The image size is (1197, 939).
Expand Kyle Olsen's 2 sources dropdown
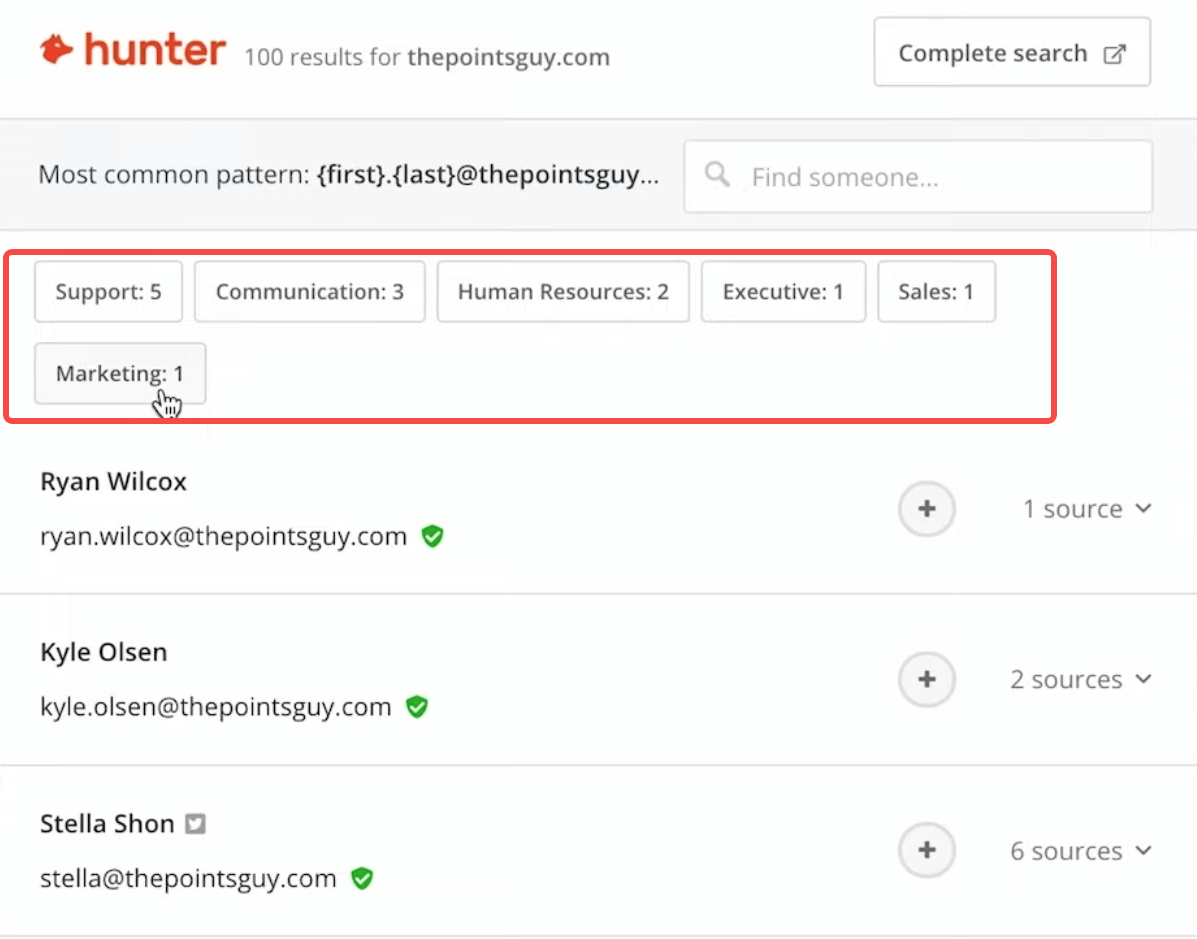[1080, 679]
